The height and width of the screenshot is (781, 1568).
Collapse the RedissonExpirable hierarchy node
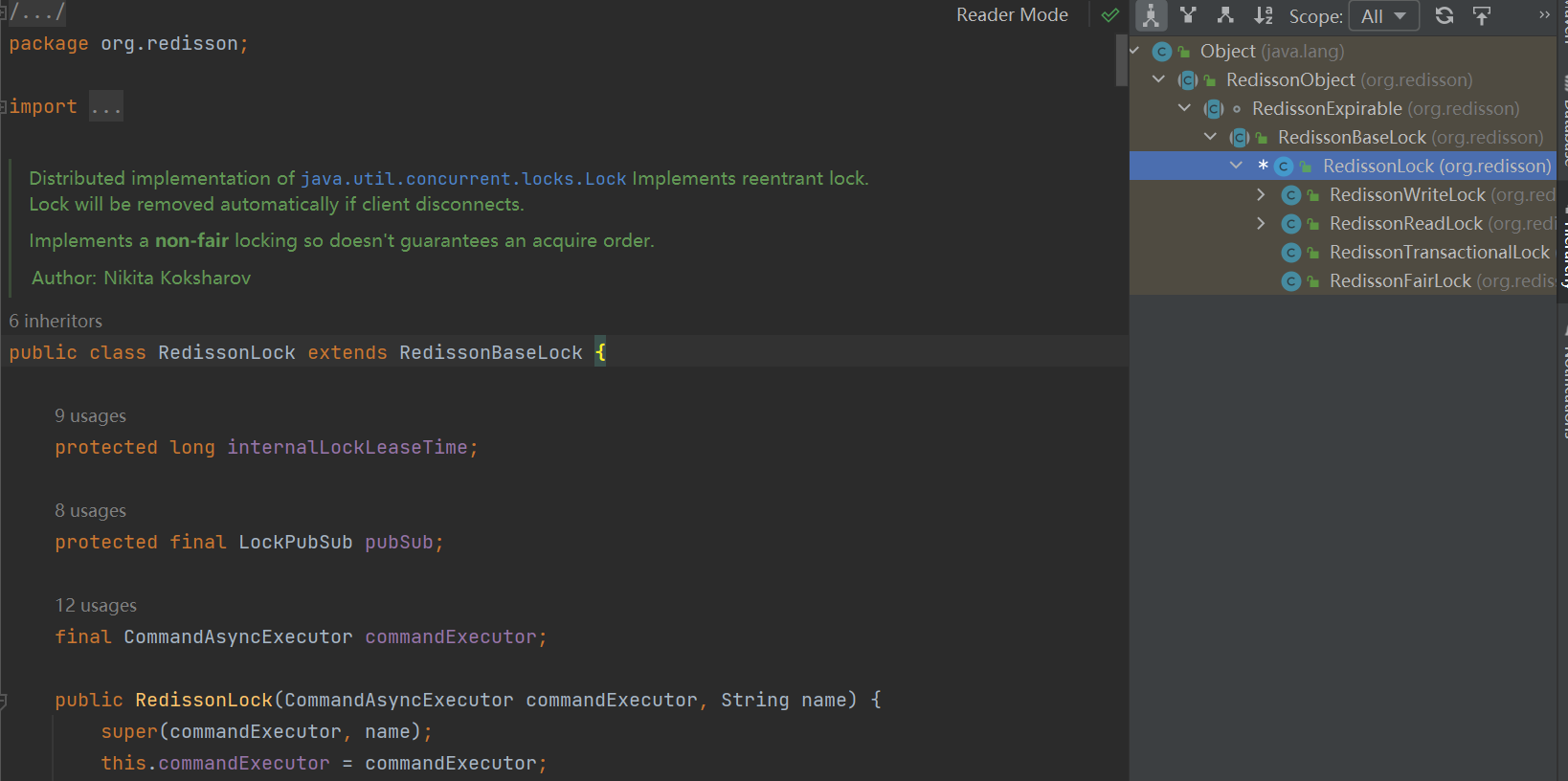click(x=1185, y=108)
